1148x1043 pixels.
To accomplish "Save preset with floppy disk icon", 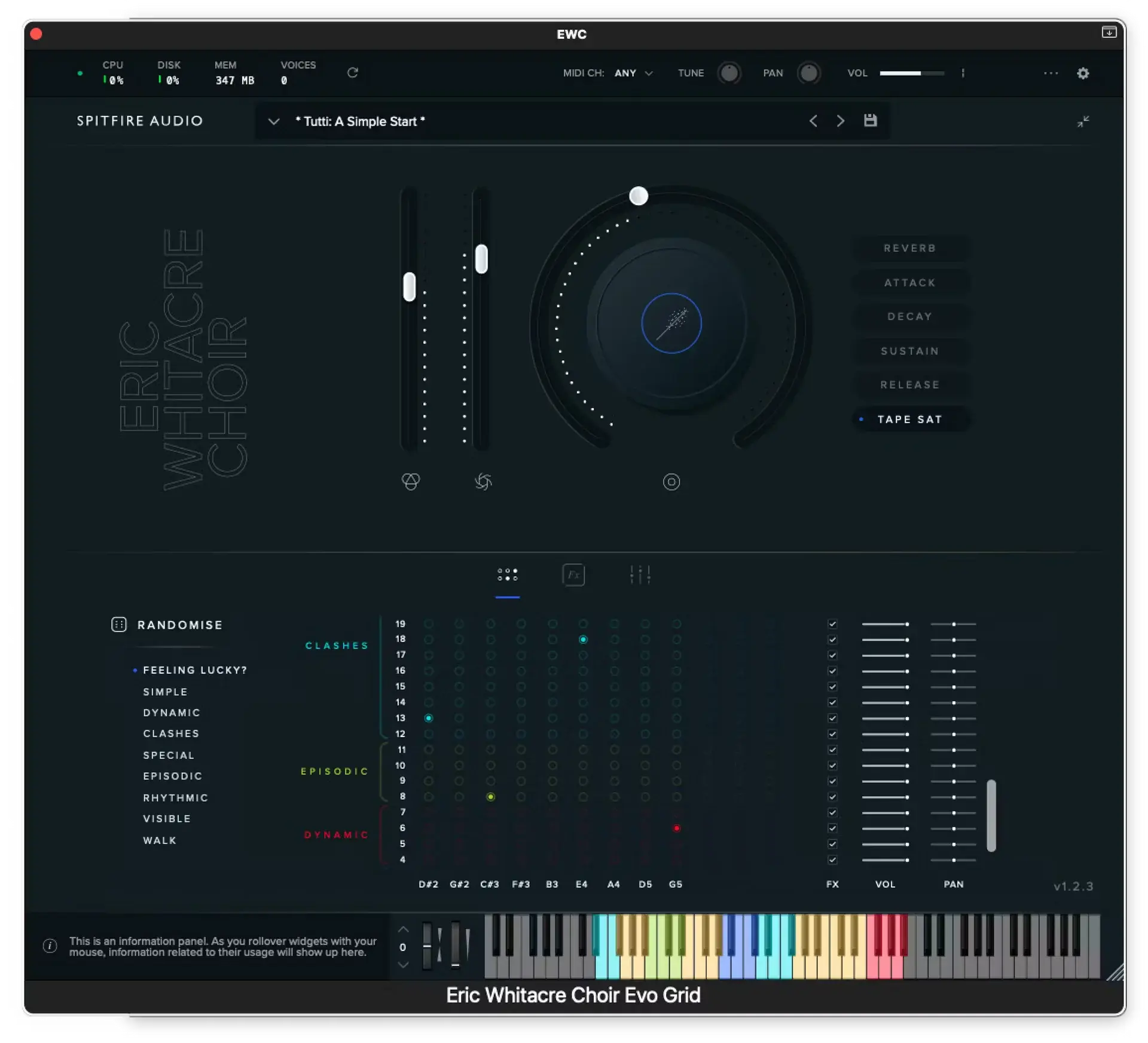I will click(x=870, y=121).
